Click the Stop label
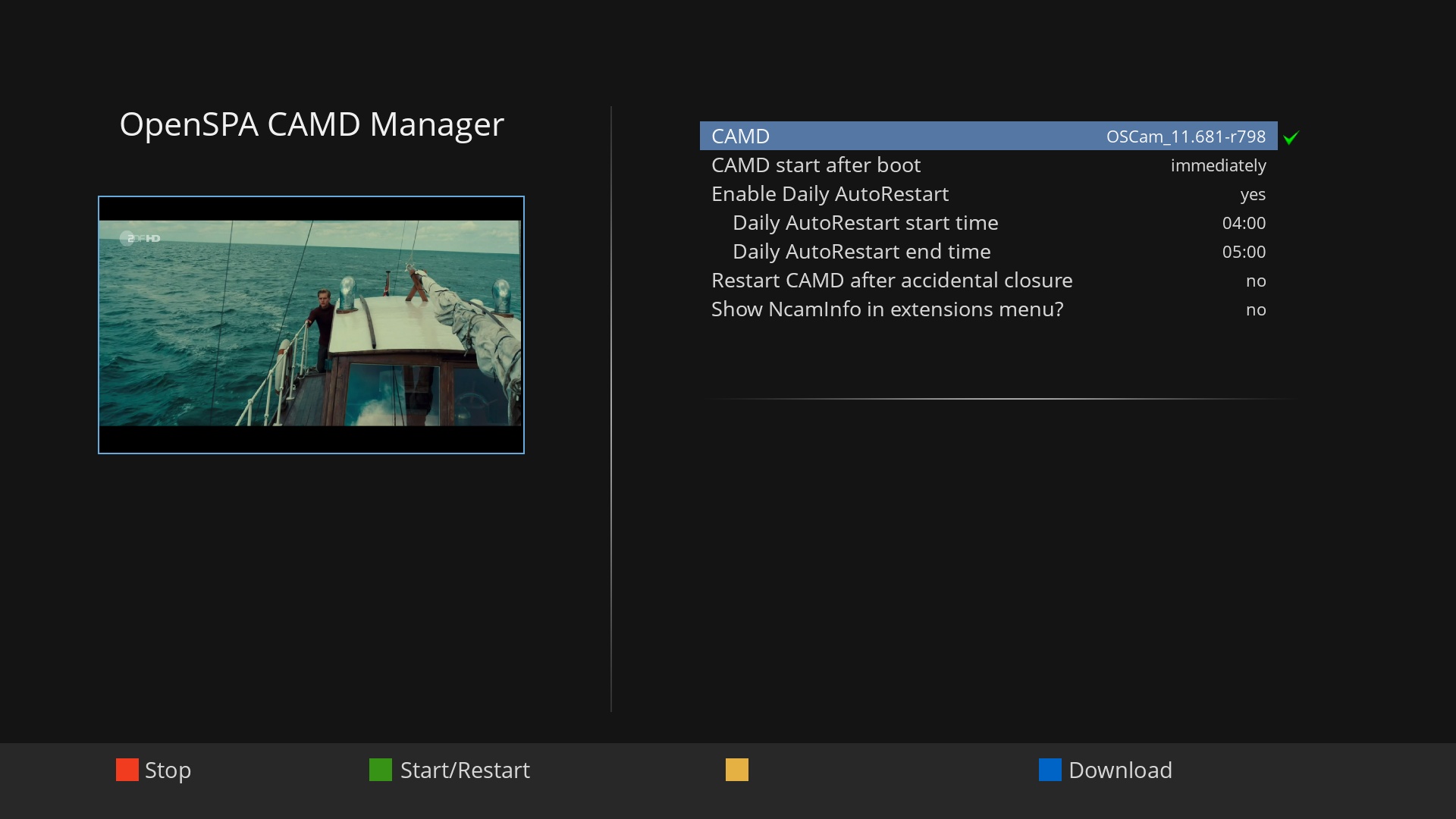 168,770
